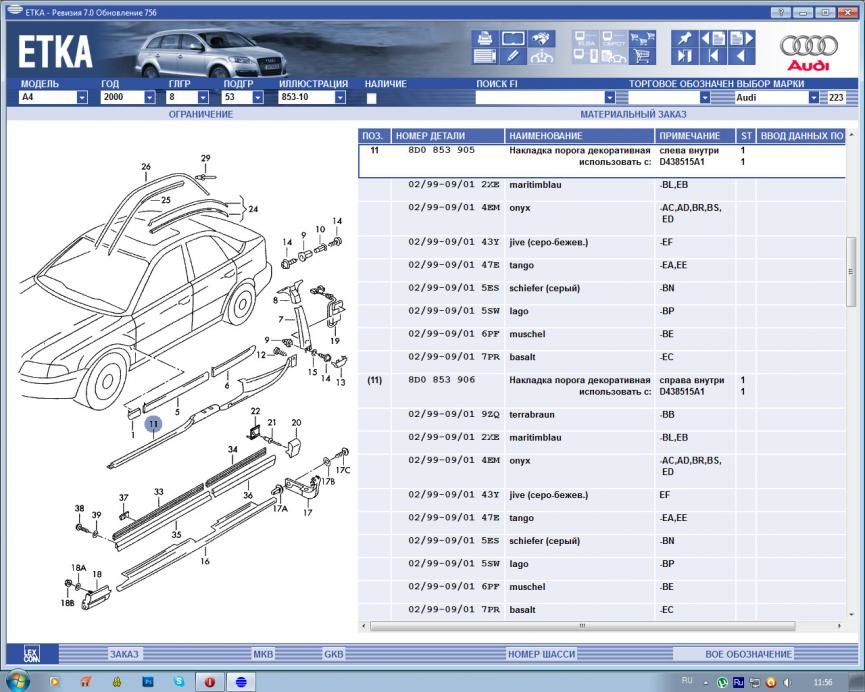The width and height of the screenshot is (865, 692).
Task: Open the ГЛГР dropdown showing 8
Action: [203, 97]
